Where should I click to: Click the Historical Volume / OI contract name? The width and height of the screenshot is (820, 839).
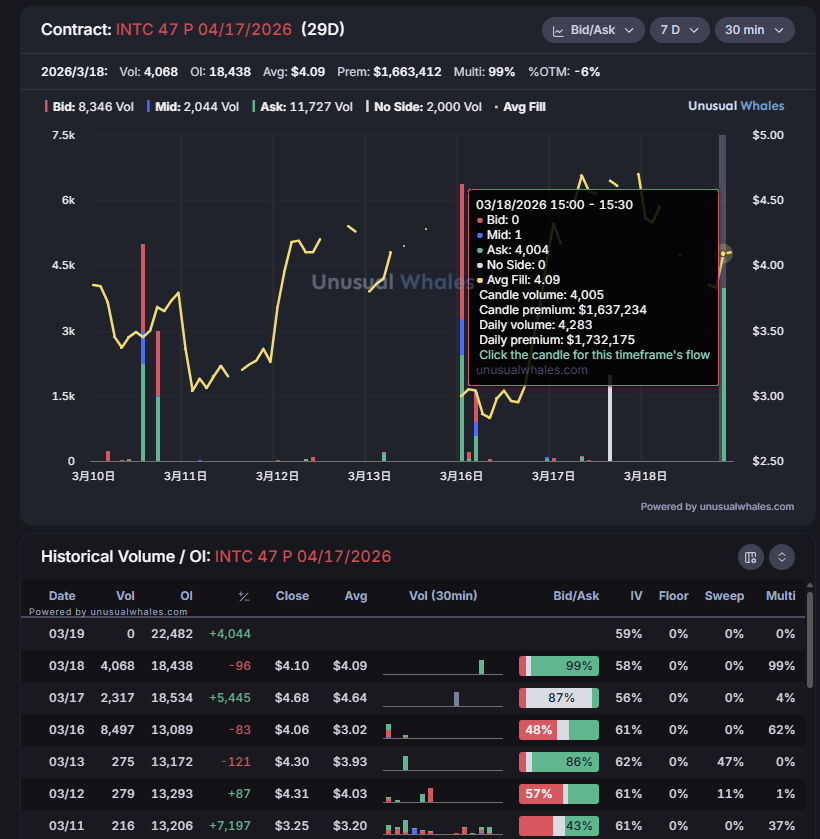tap(303, 556)
